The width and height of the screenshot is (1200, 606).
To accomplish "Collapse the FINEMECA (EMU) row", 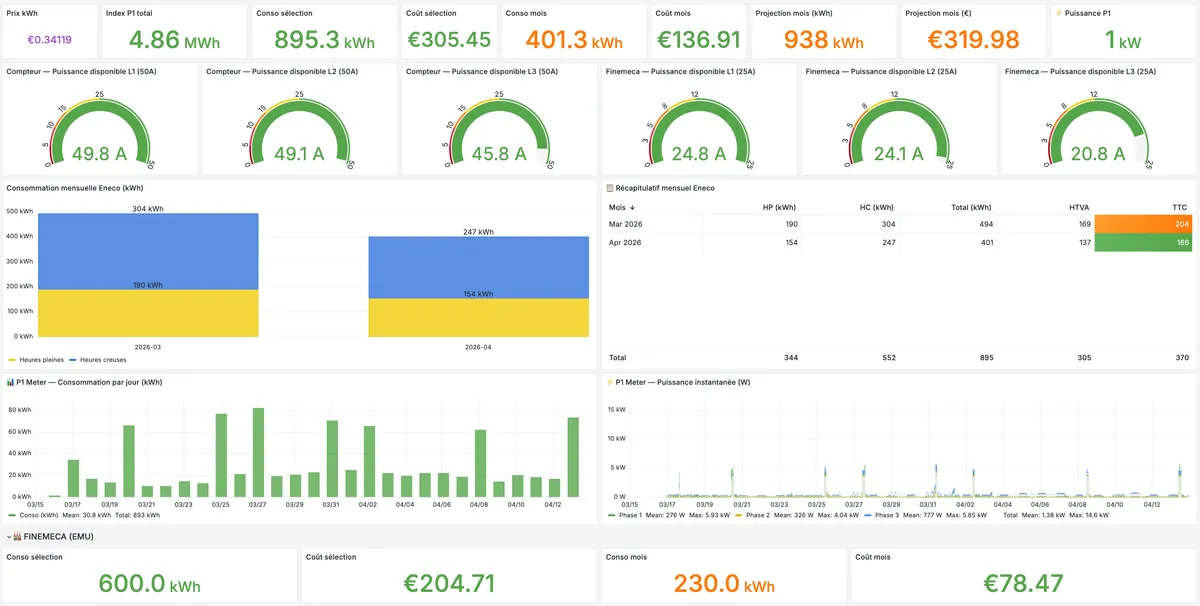I will coord(7,536).
